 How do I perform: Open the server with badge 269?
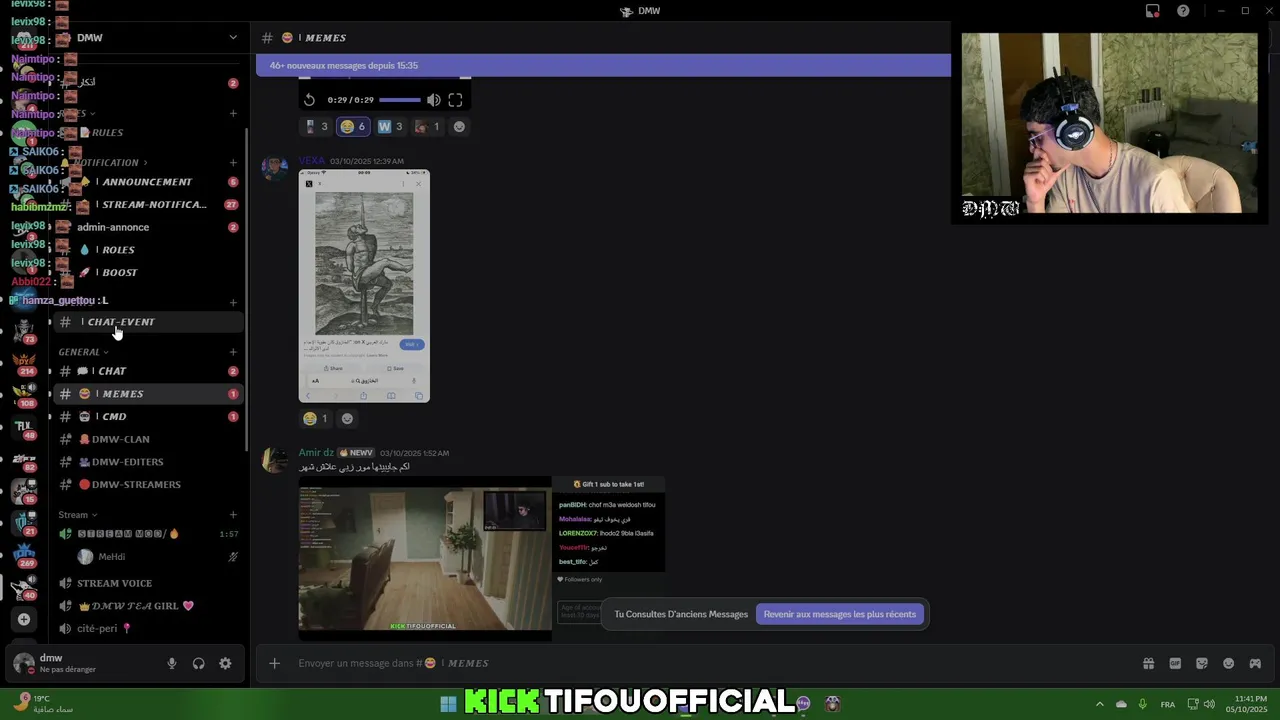pos(25,553)
